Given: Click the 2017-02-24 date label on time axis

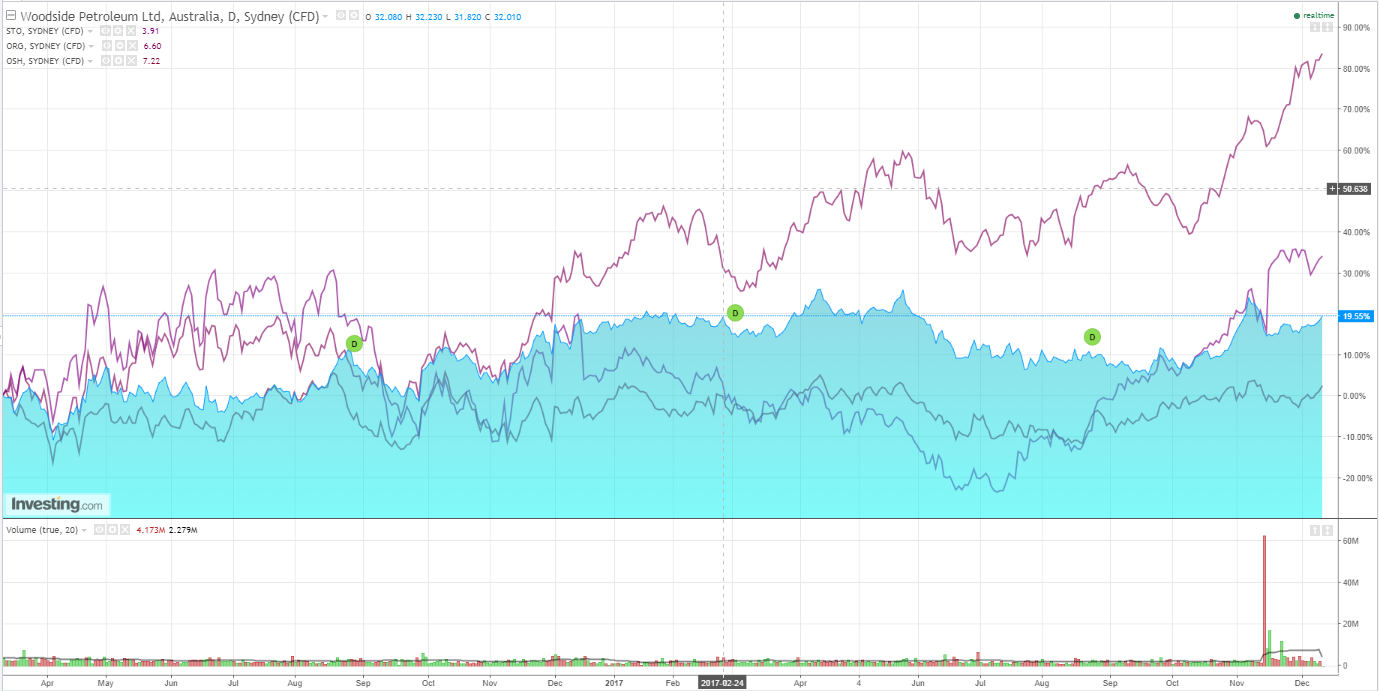Looking at the screenshot, I should [x=723, y=682].
